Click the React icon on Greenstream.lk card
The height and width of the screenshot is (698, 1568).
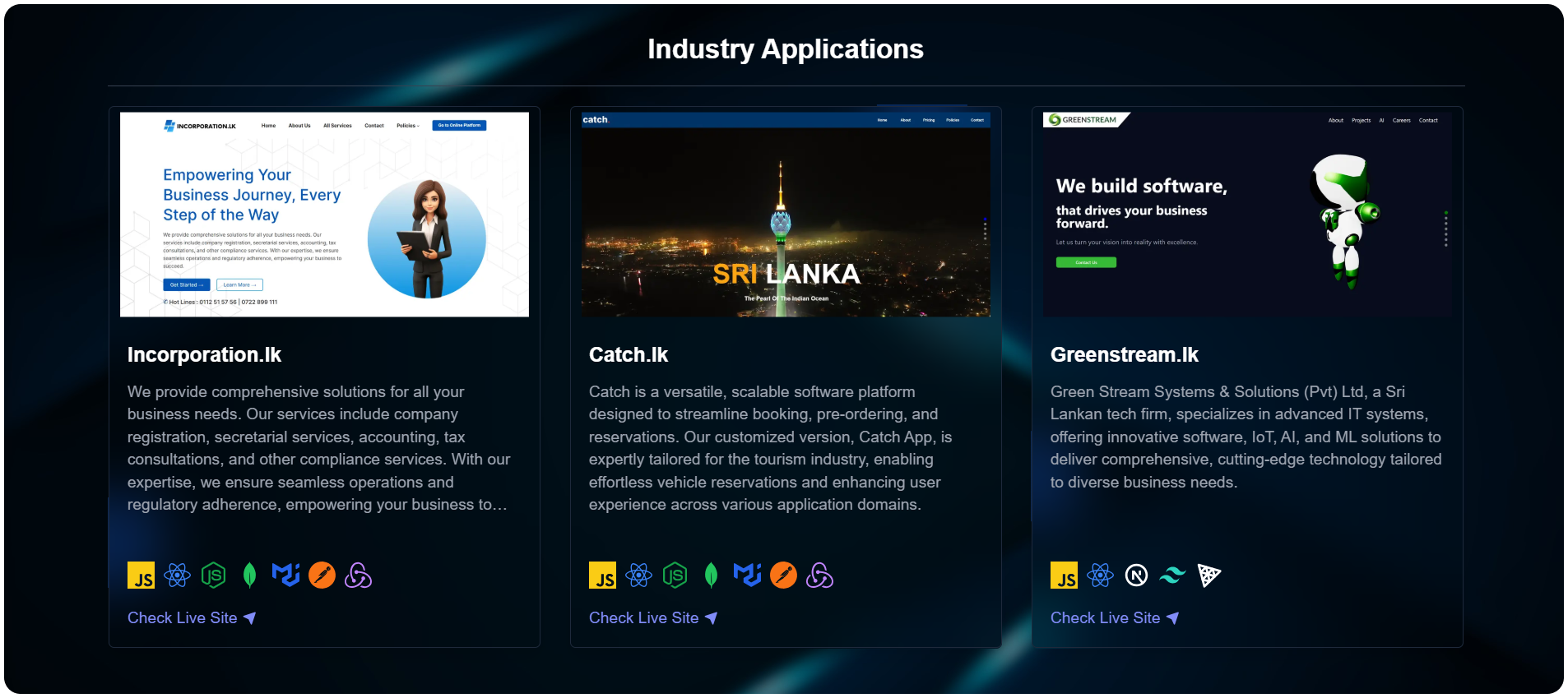tap(1100, 576)
